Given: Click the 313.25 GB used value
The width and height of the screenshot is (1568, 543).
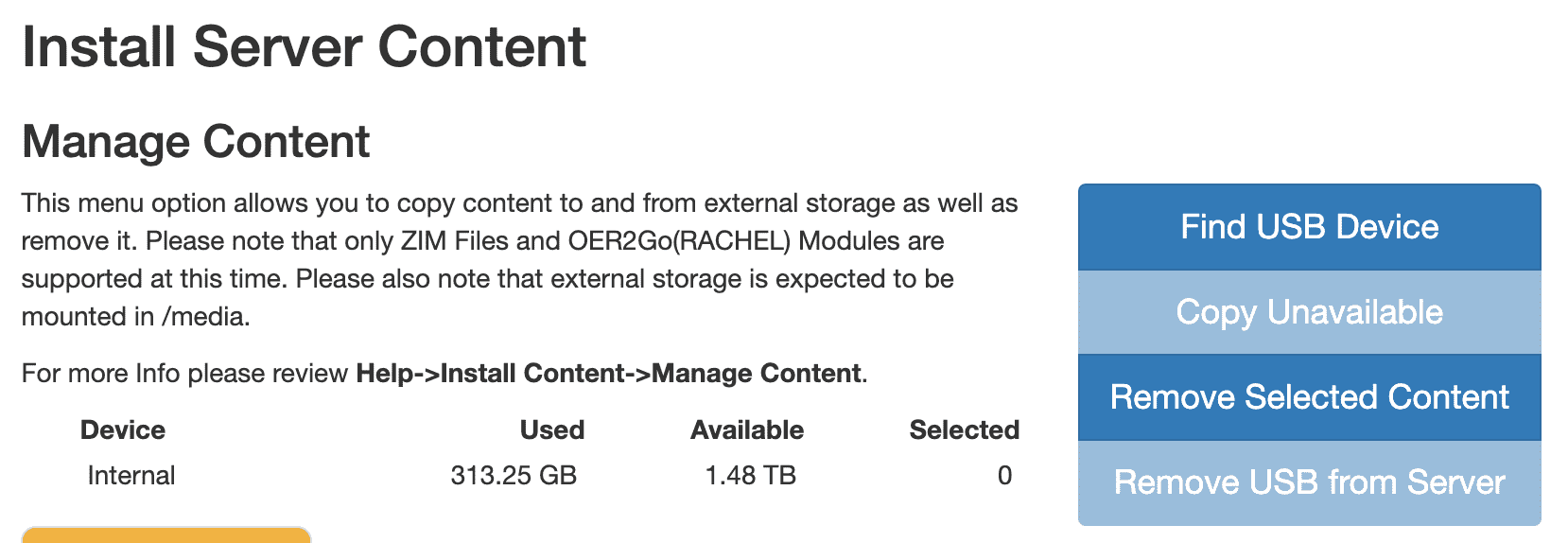Looking at the screenshot, I should pos(514,475).
